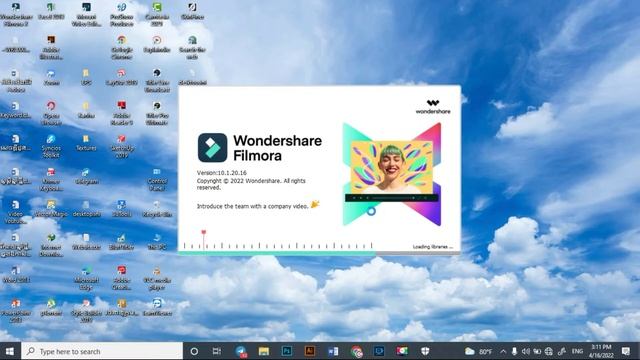
Task: Click the Wondershare brand logo on the splash
Action: [x=433, y=107]
